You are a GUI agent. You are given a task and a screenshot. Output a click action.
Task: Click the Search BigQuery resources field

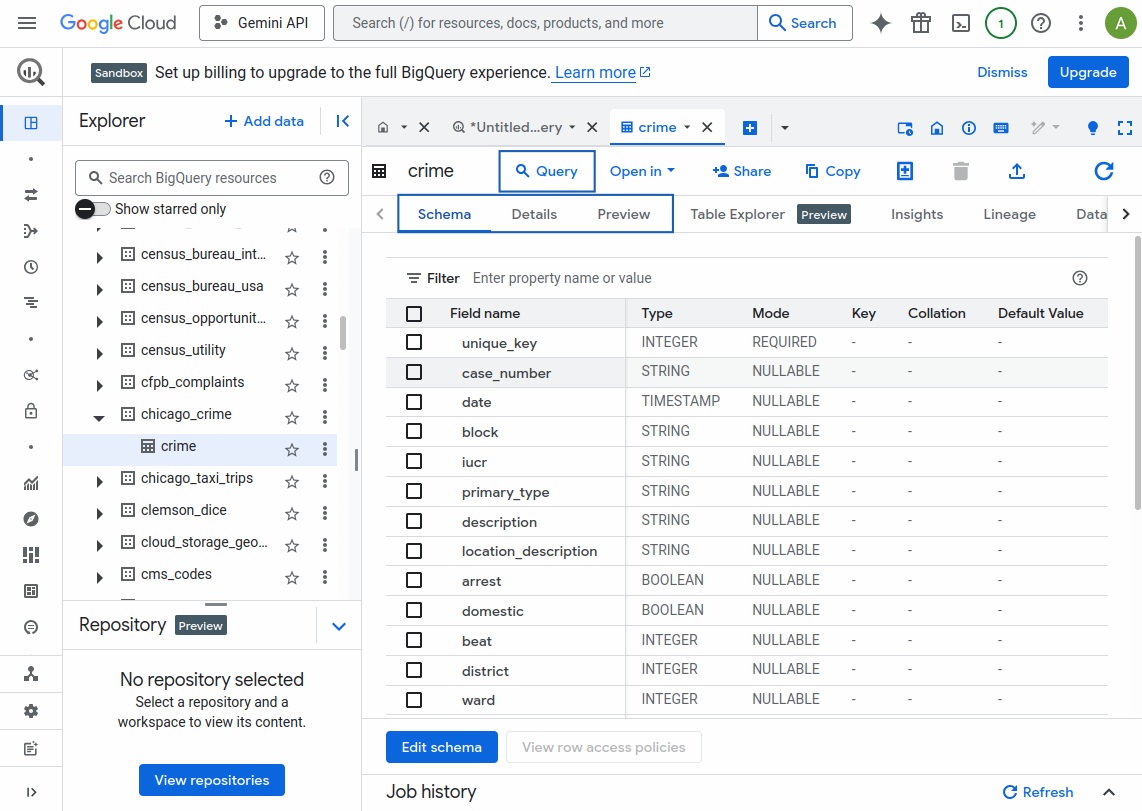(212, 178)
